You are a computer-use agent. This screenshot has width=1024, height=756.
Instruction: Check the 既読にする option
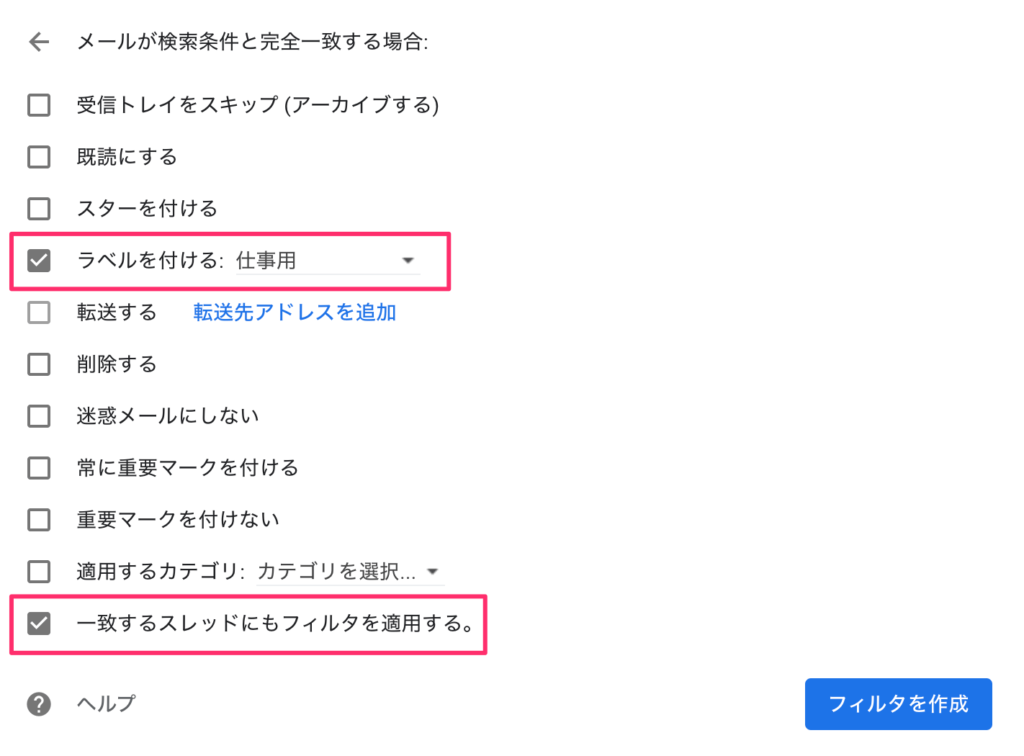coord(38,157)
